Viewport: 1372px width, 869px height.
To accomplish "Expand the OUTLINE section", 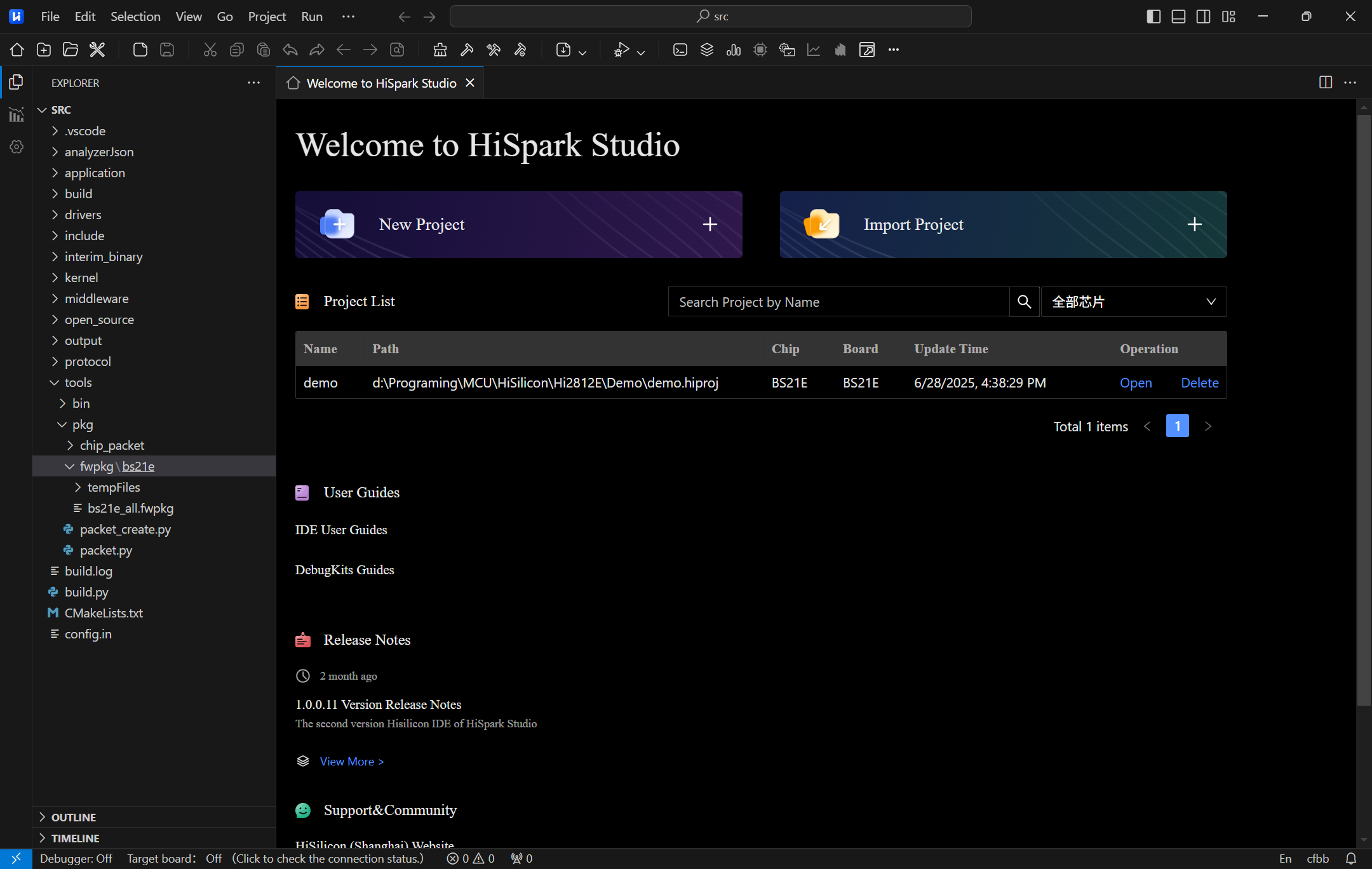I will click(74, 817).
